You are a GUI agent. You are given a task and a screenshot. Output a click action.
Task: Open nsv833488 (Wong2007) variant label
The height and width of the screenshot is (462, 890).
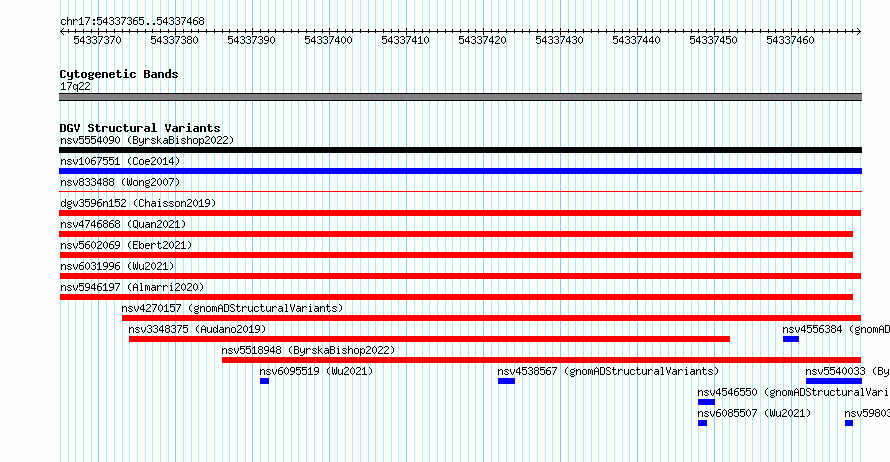[x=120, y=182]
